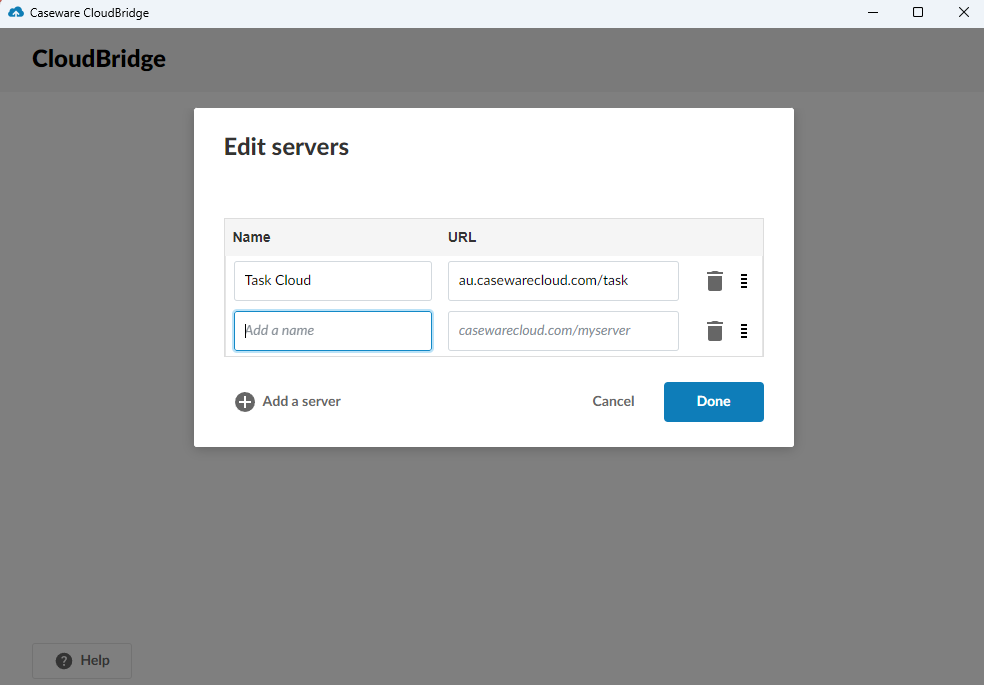Image resolution: width=984 pixels, height=685 pixels.
Task: Click the Edit servers dialog title
Action: click(286, 147)
